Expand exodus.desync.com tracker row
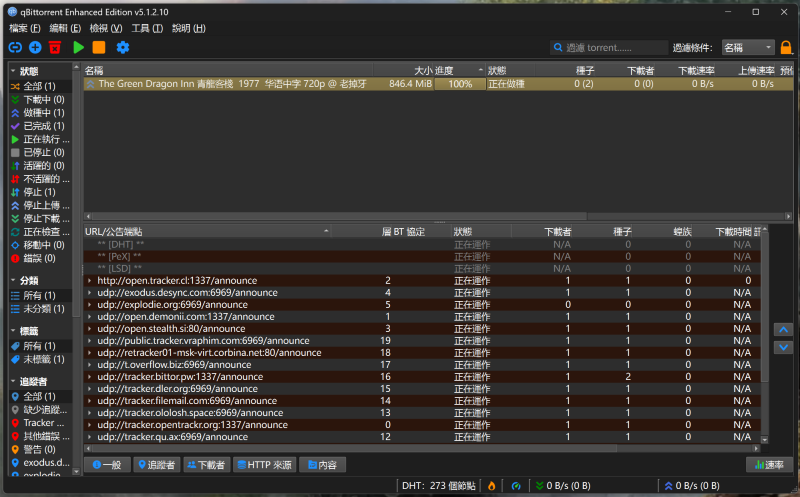 (x=89, y=293)
